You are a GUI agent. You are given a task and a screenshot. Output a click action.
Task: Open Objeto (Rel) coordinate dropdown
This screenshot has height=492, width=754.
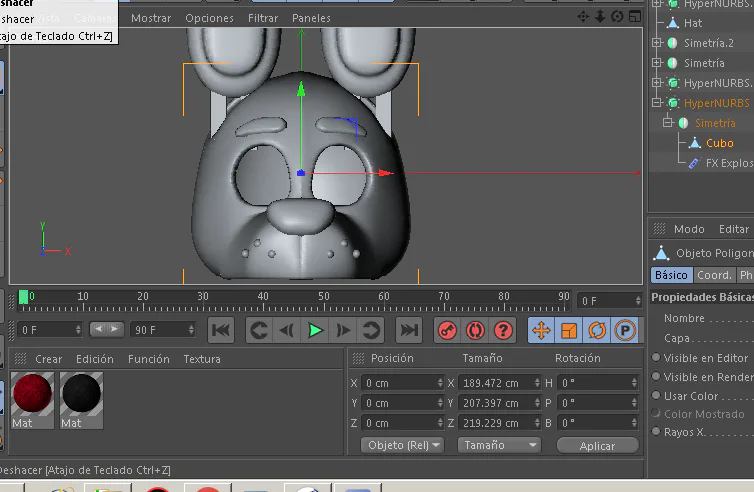[x=402, y=445]
